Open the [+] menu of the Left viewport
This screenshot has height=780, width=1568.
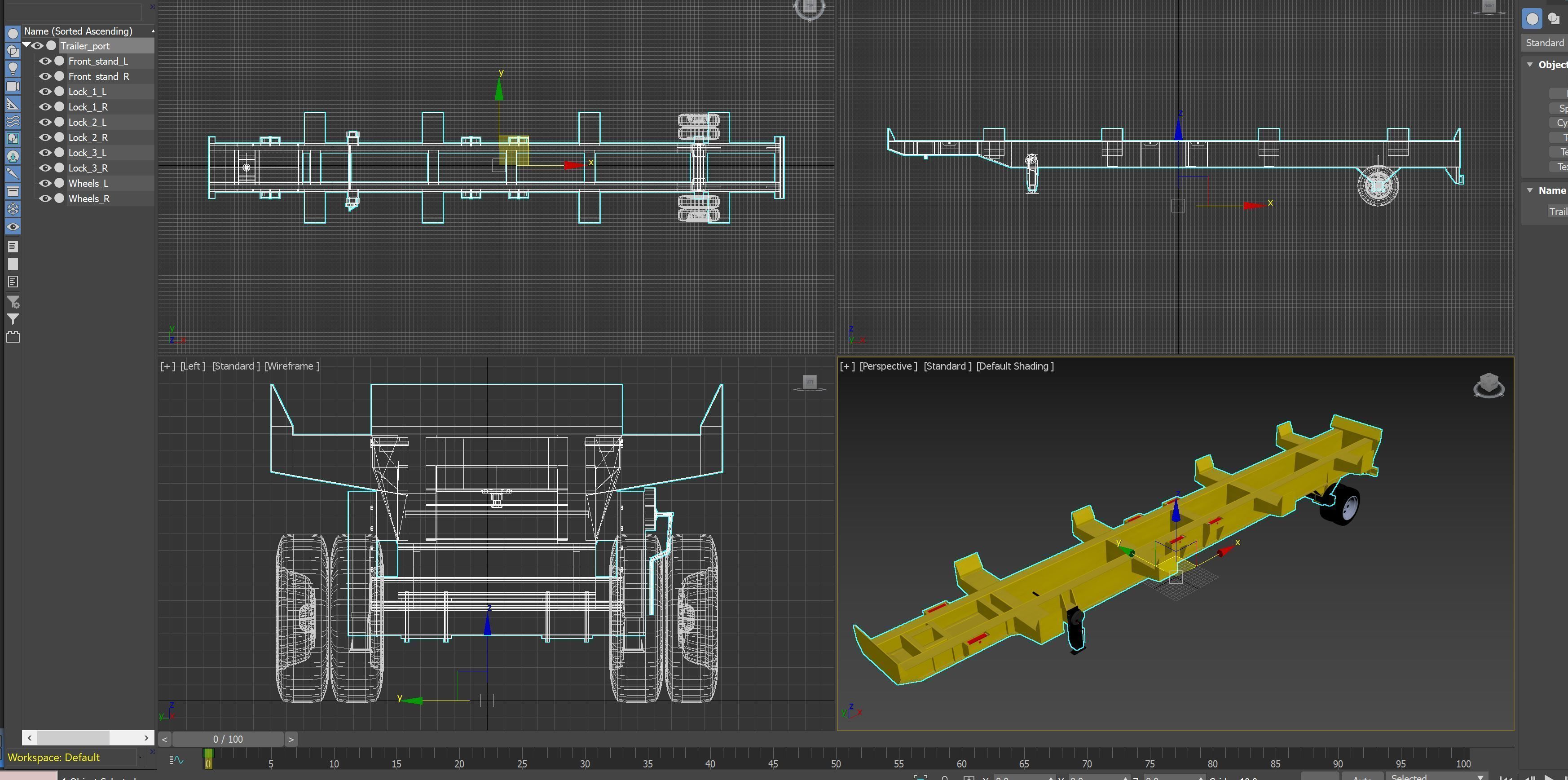click(x=167, y=366)
